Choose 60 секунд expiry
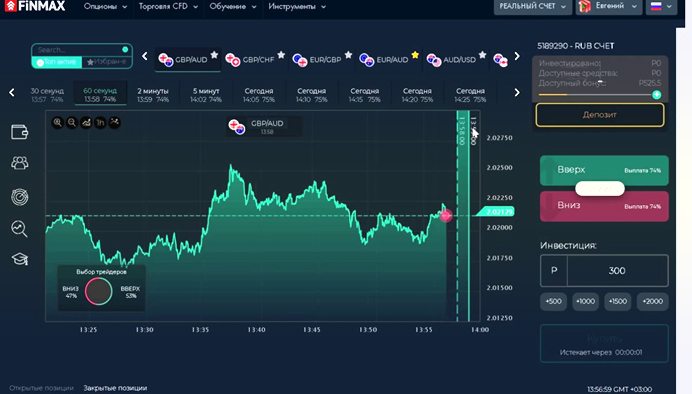Screen dimensions: 692x394 tap(100, 94)
